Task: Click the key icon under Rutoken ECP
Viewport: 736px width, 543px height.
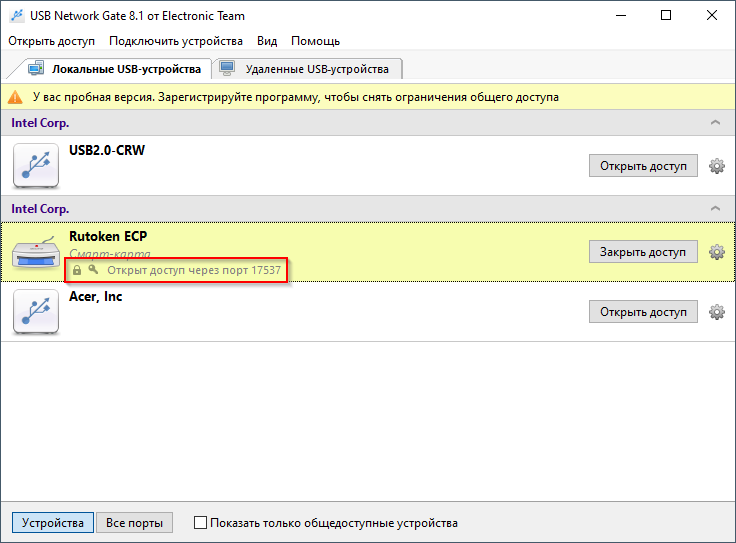Action: click(93, 269)
